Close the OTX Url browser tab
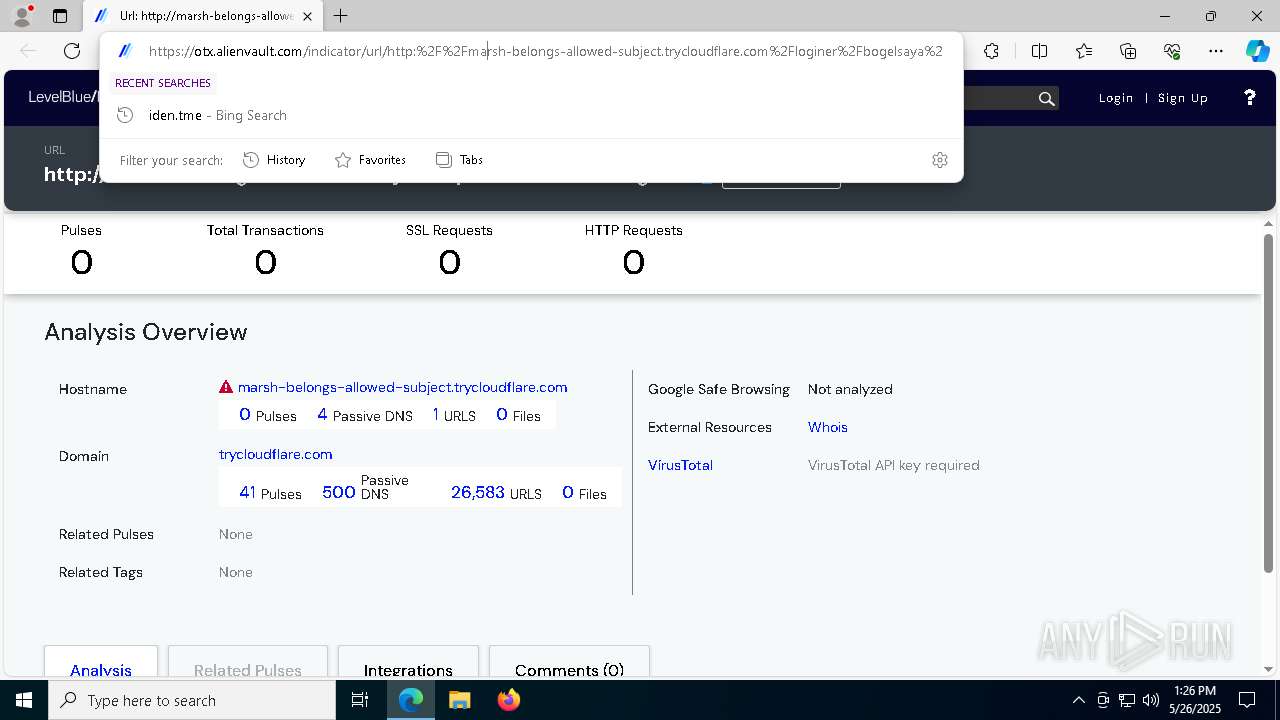 [x=307, y=16]
